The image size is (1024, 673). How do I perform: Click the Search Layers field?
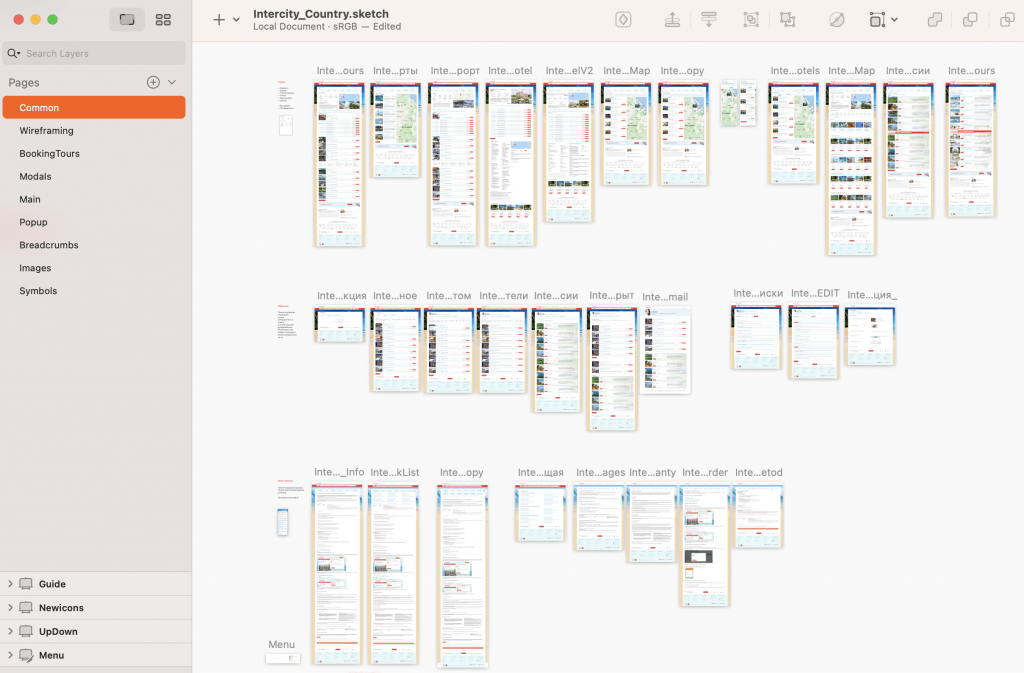click(100, 53)
